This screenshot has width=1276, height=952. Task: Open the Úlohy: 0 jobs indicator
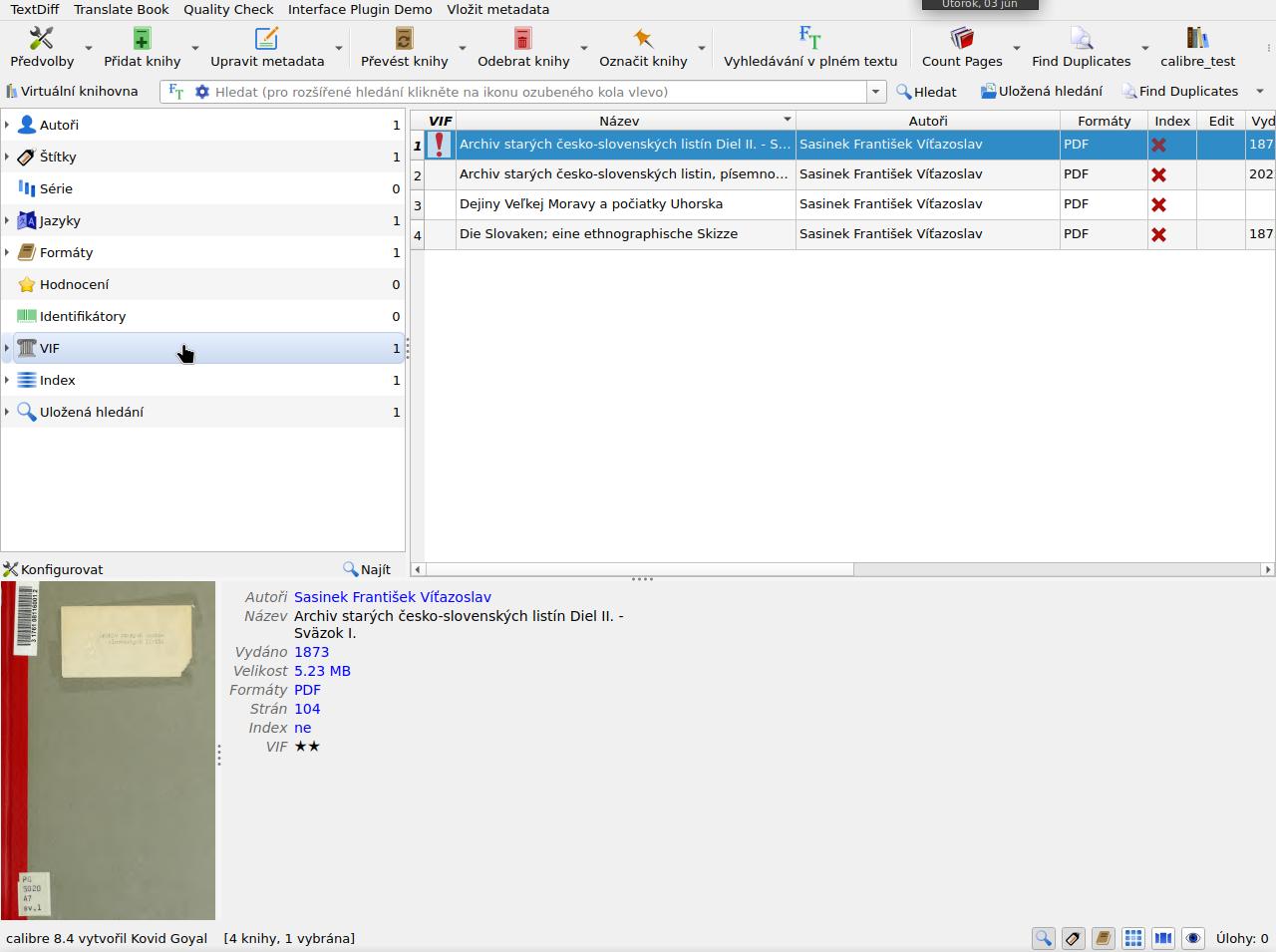(x=1241, y=938)
